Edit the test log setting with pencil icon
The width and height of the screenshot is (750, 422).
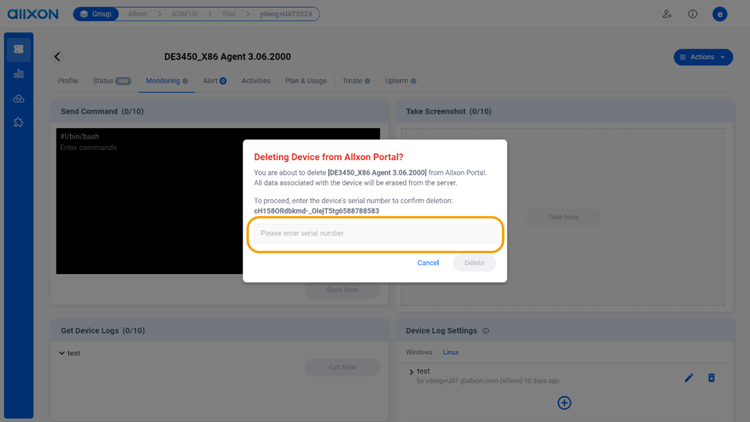[689, 378]
